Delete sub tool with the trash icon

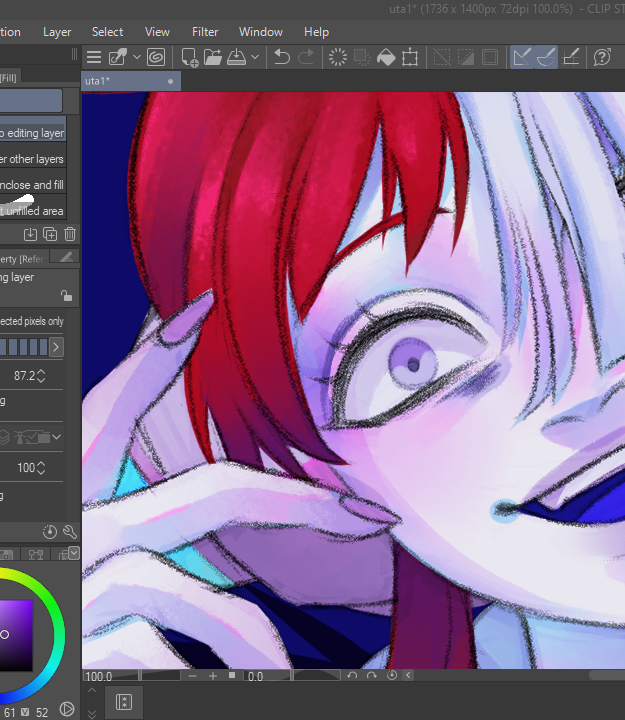tap(70, 234)
